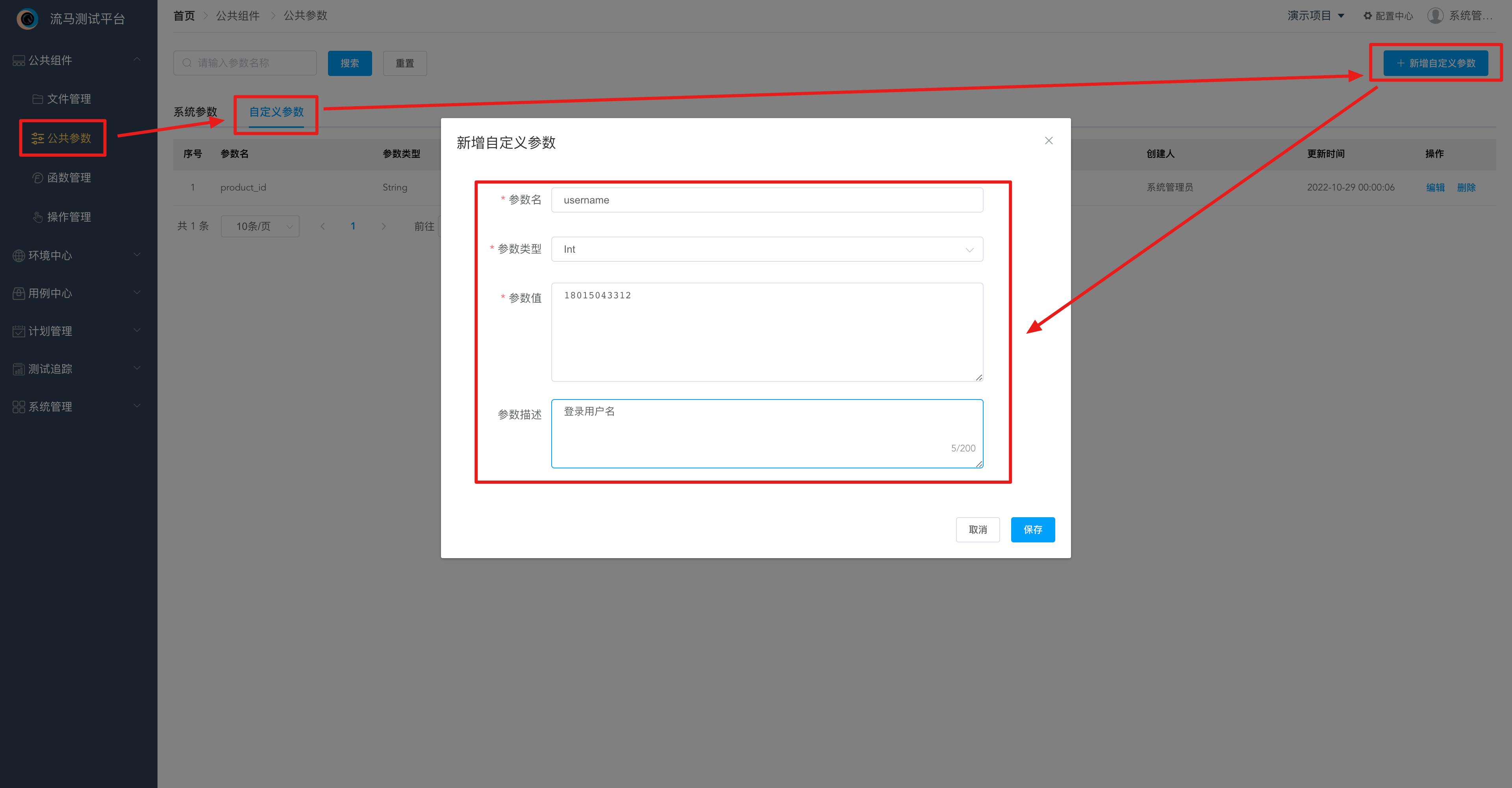Viewport: 1512px width, 788px height.
Task: Click the user avatar icon
Action: point(1435,16)
